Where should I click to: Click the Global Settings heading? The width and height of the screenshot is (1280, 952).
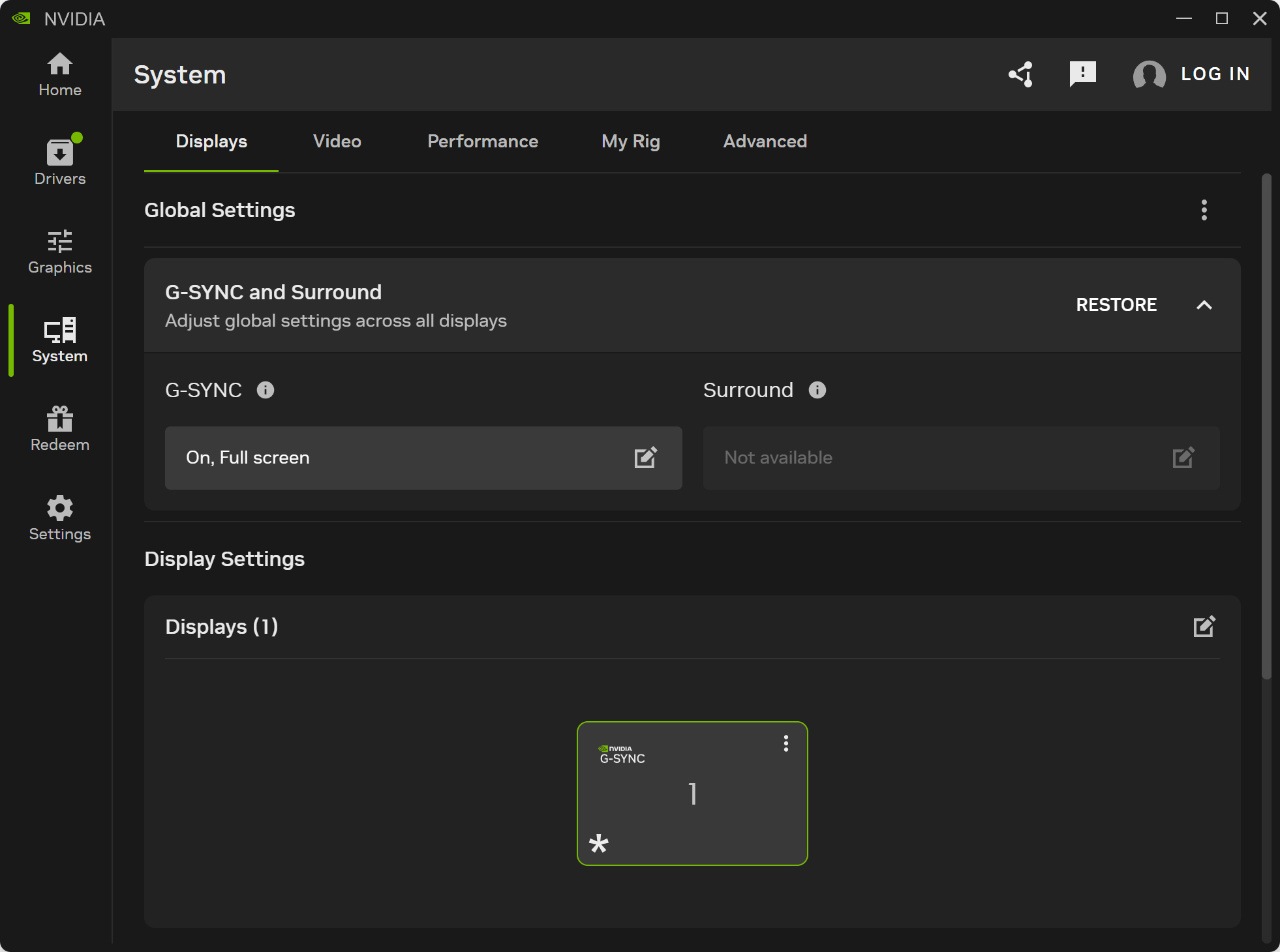pos(220,210)
